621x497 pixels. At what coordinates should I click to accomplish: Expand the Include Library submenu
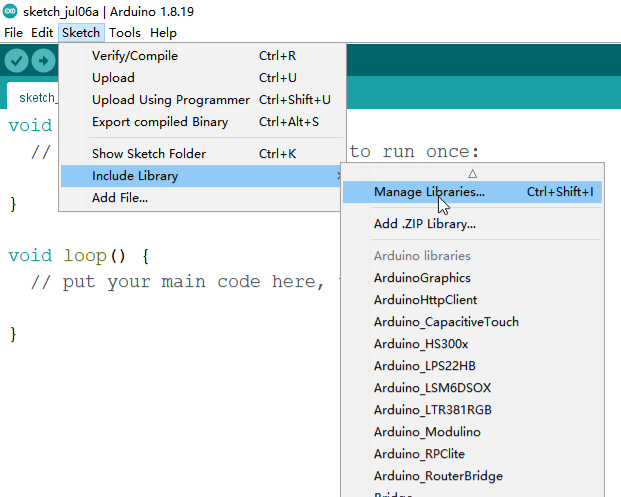pos(202,176)
